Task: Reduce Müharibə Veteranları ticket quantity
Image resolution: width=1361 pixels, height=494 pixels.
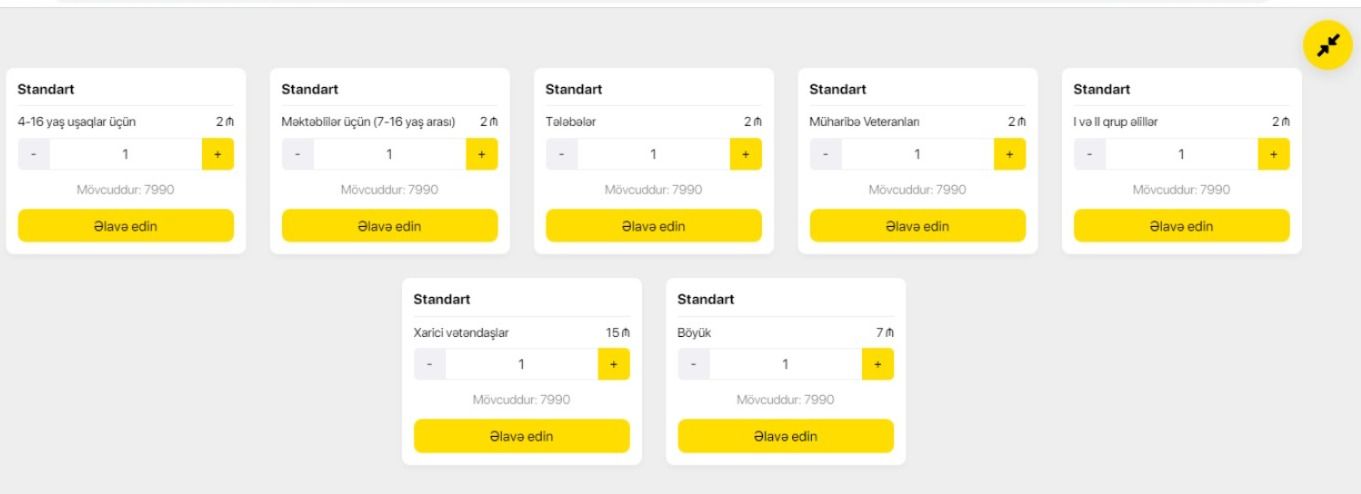Action: click(x=826, y=155)
